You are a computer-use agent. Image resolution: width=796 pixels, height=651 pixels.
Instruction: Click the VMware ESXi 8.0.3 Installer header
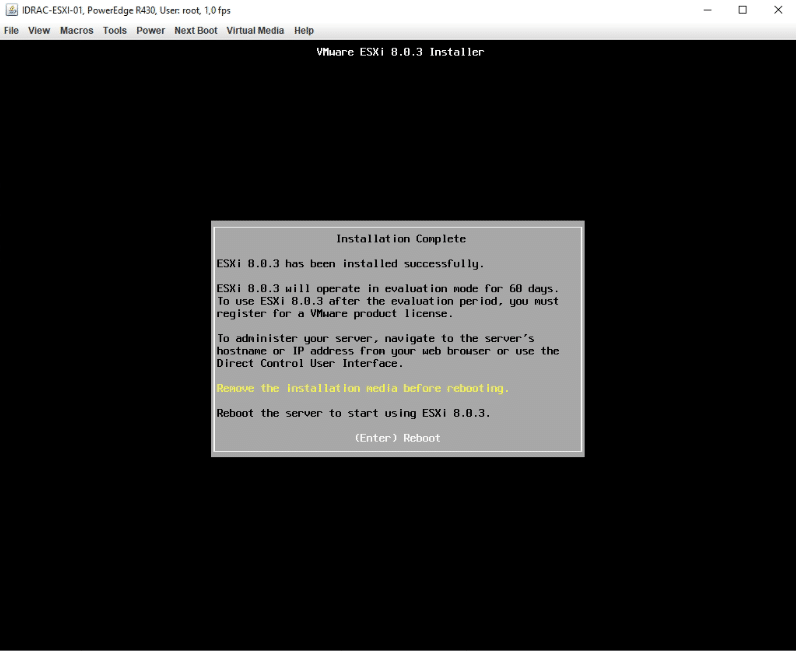click(x=400, y=52)
